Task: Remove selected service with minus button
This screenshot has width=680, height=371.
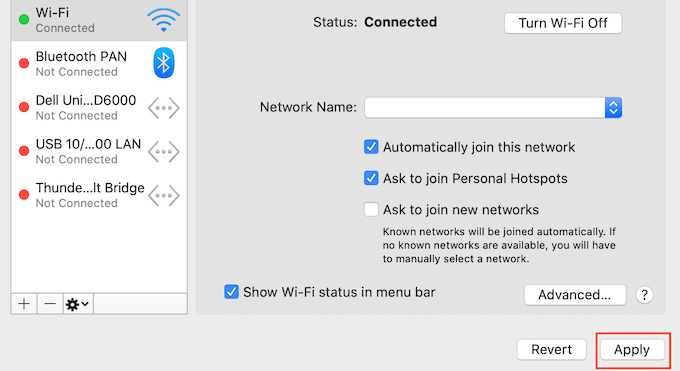Action: coord(50,304)
